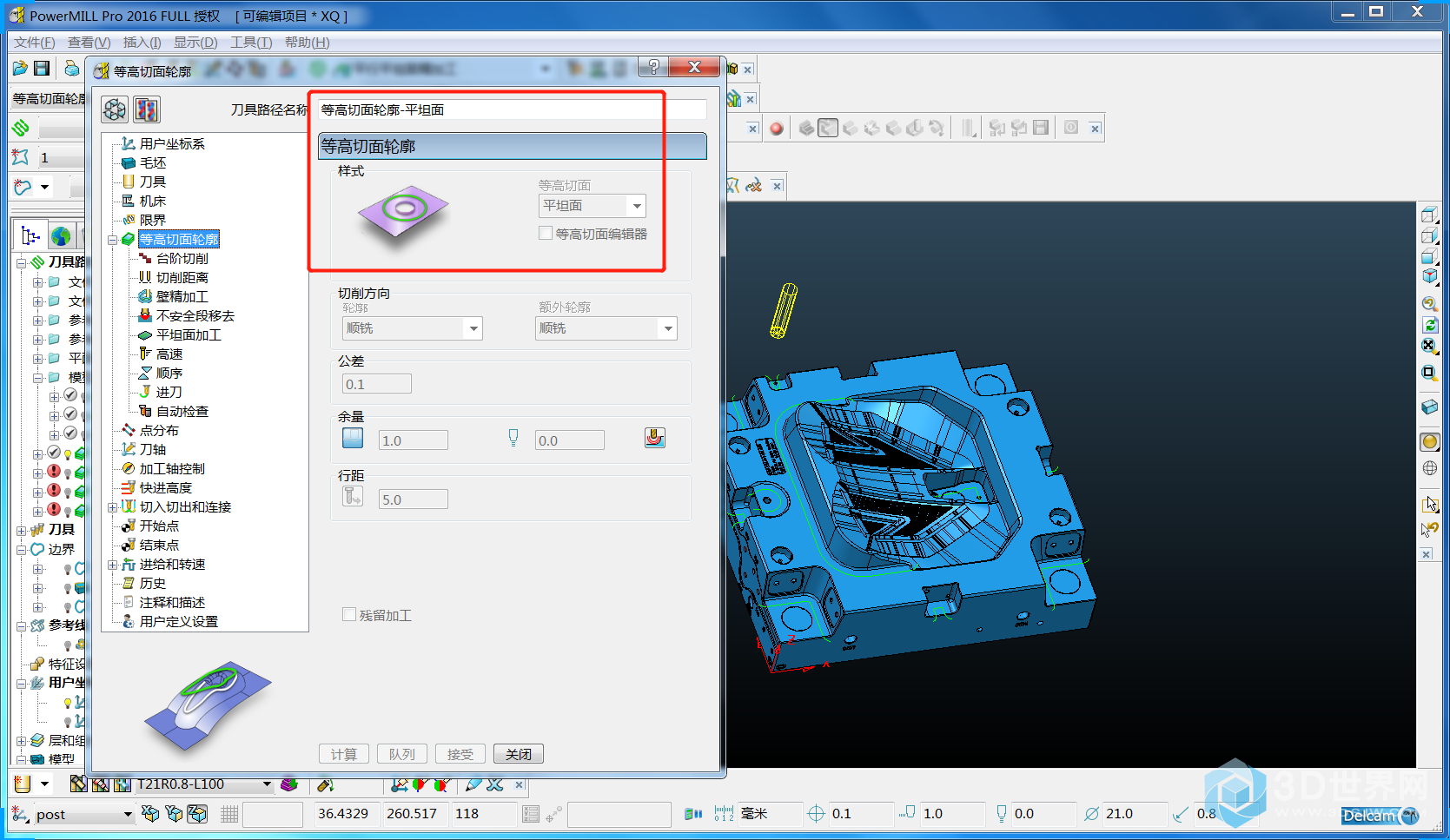Click the strategy selector gear icon in dialog
Image resolution: width=1450 pixels, height=840 pixels.
click(115, 109)
